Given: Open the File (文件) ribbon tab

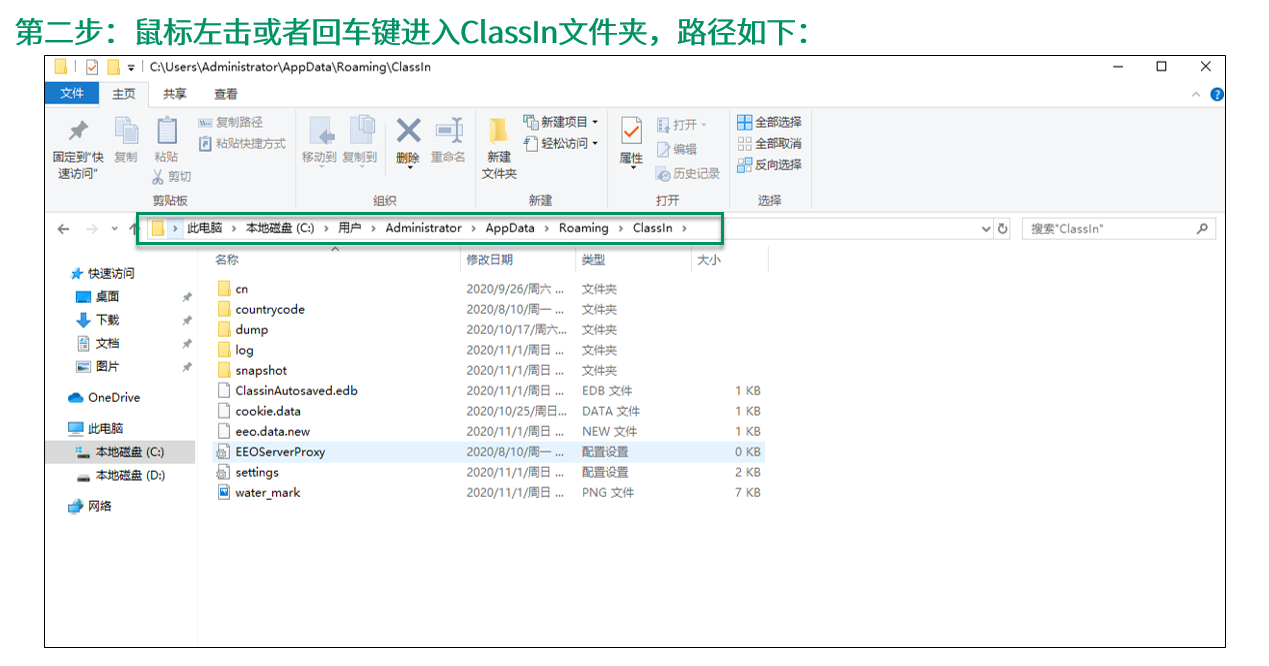Looking at the screenshot, I should [72, 93].
